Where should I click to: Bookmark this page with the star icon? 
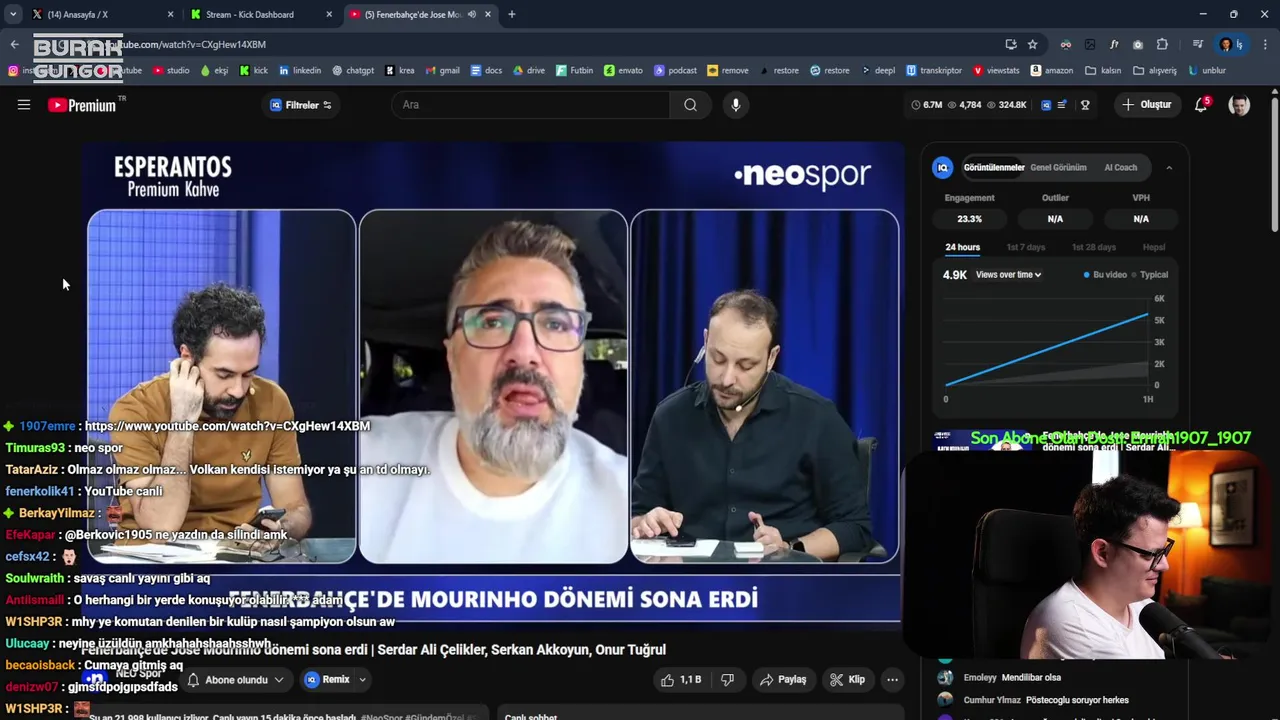(x=1033, y=44)
